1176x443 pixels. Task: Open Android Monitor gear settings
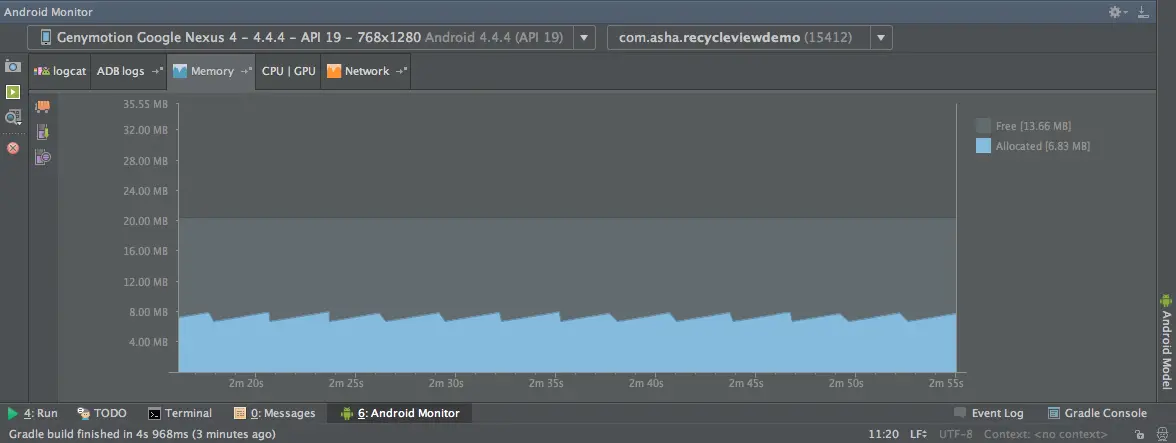click(1118, 12)
